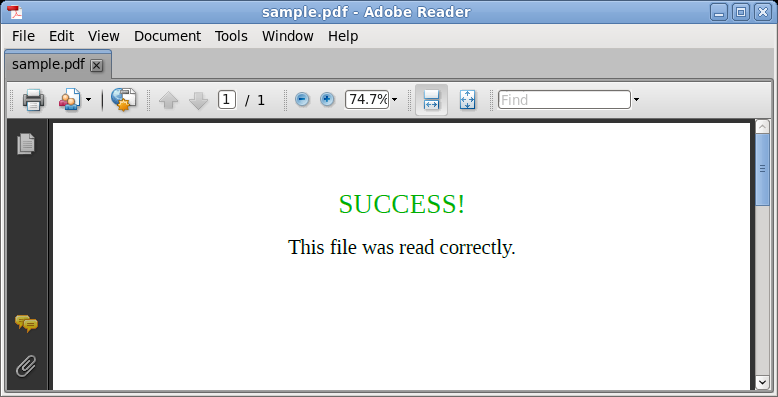
Task: Click the globe Create PDF Online icon
Action: [124, 100]
